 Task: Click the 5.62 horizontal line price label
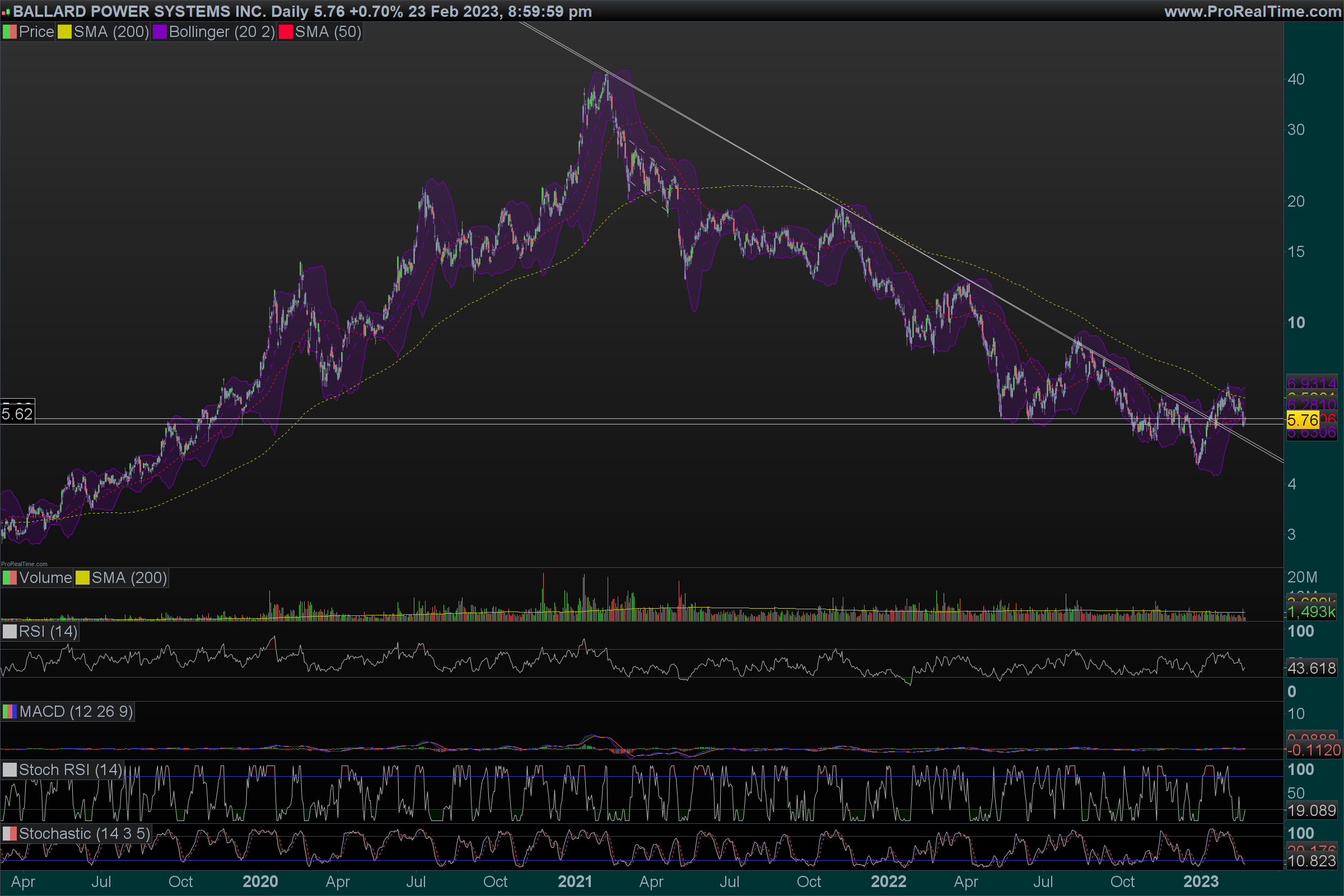tap(17, 414)
